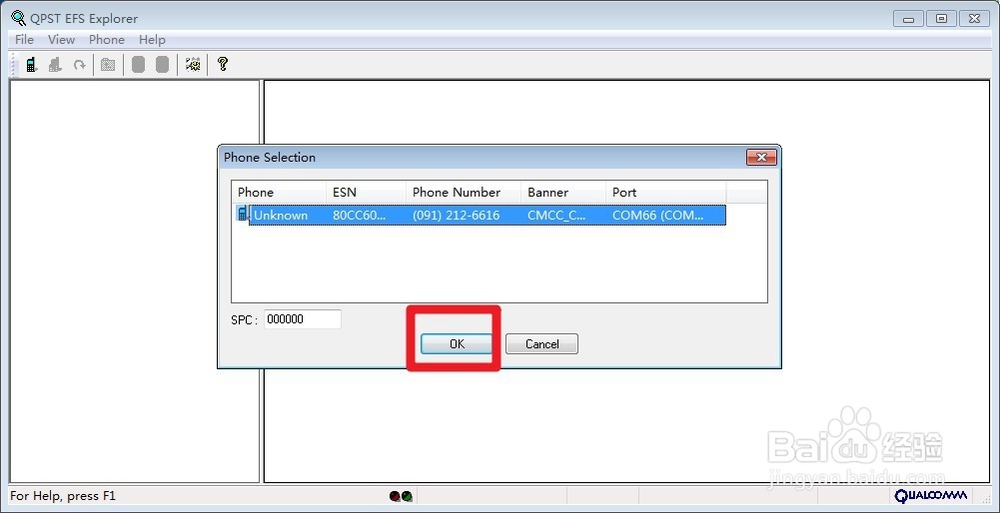Click the COM66 port cell
The image size is (1000, 513).
click(x=658, y=215)
